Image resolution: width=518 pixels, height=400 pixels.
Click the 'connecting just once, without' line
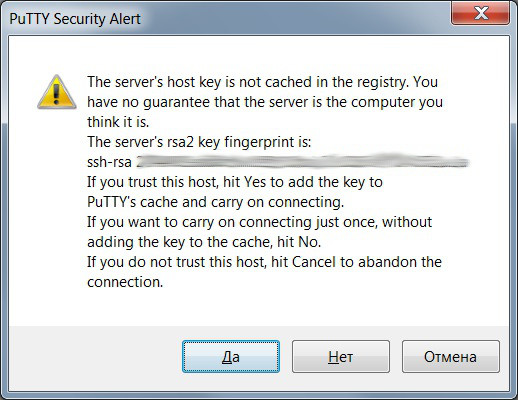[x=259, y=222]
